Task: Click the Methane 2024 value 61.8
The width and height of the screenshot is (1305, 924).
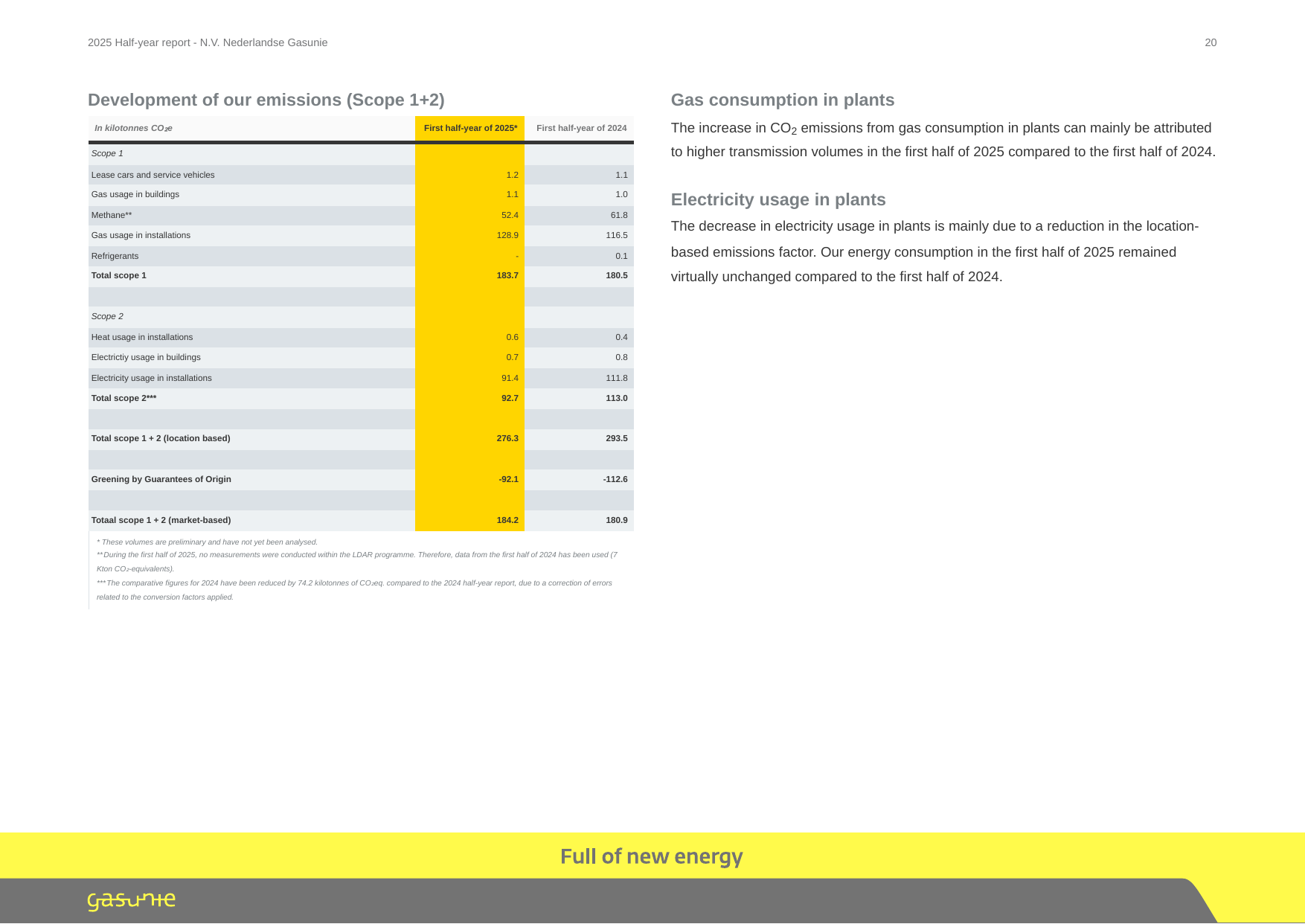Action: (x=619, y=215)
